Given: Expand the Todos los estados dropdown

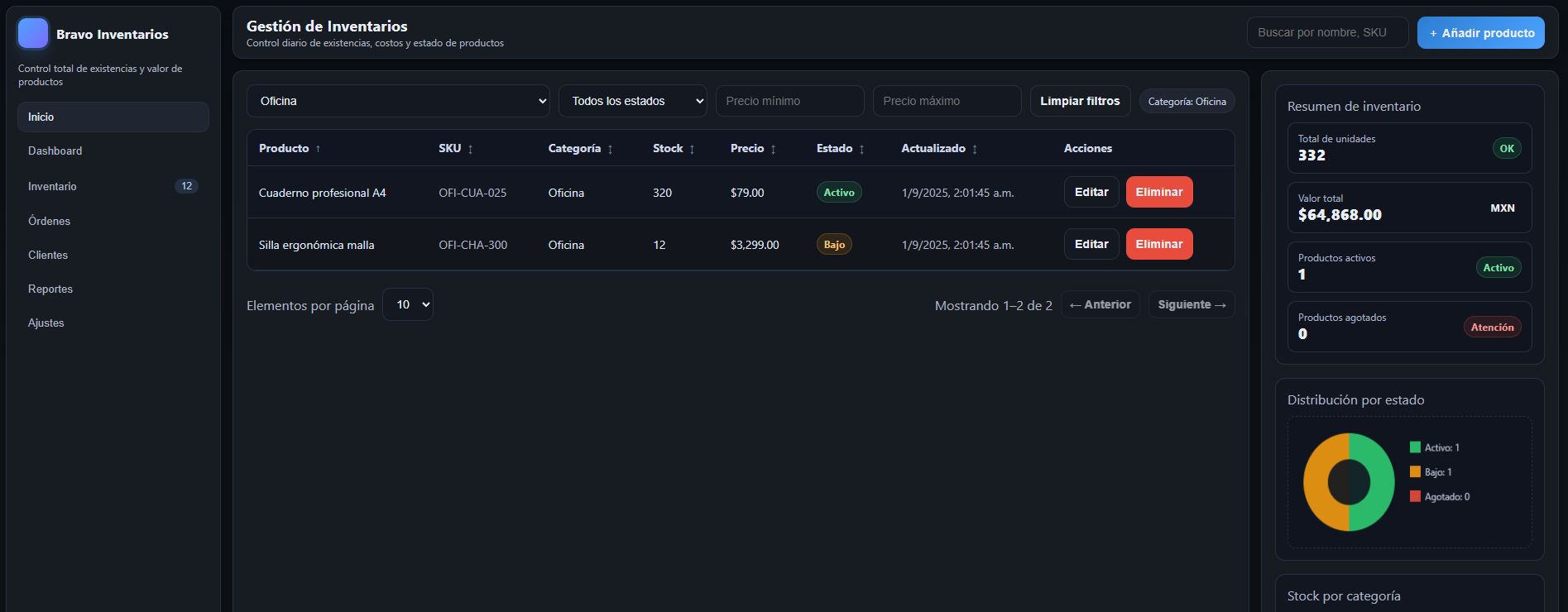Looking at the screenshot, I should [x=632, y=101].
